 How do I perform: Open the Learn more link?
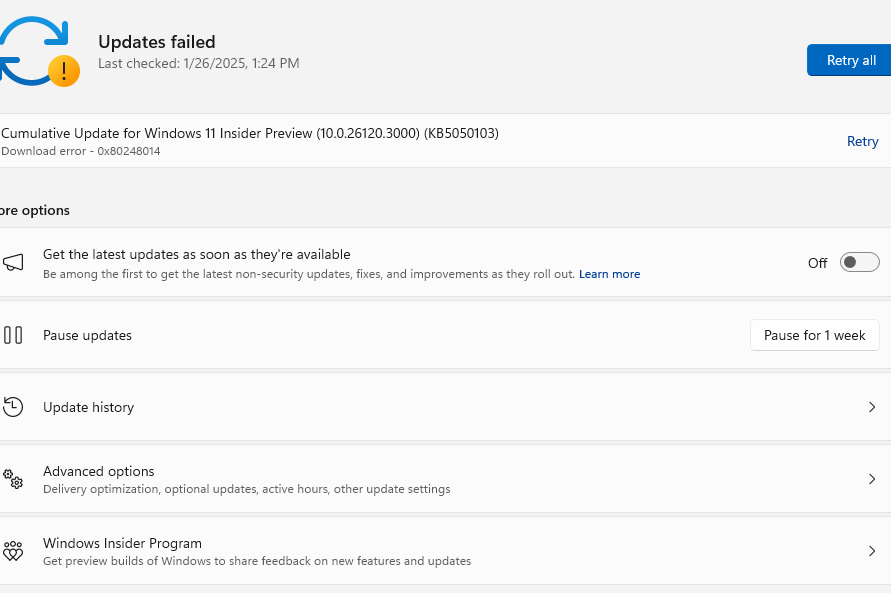point(609,274)
